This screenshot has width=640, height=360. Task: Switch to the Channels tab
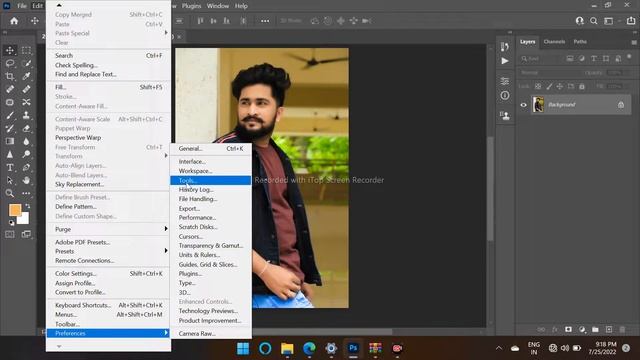coord(554,42)
